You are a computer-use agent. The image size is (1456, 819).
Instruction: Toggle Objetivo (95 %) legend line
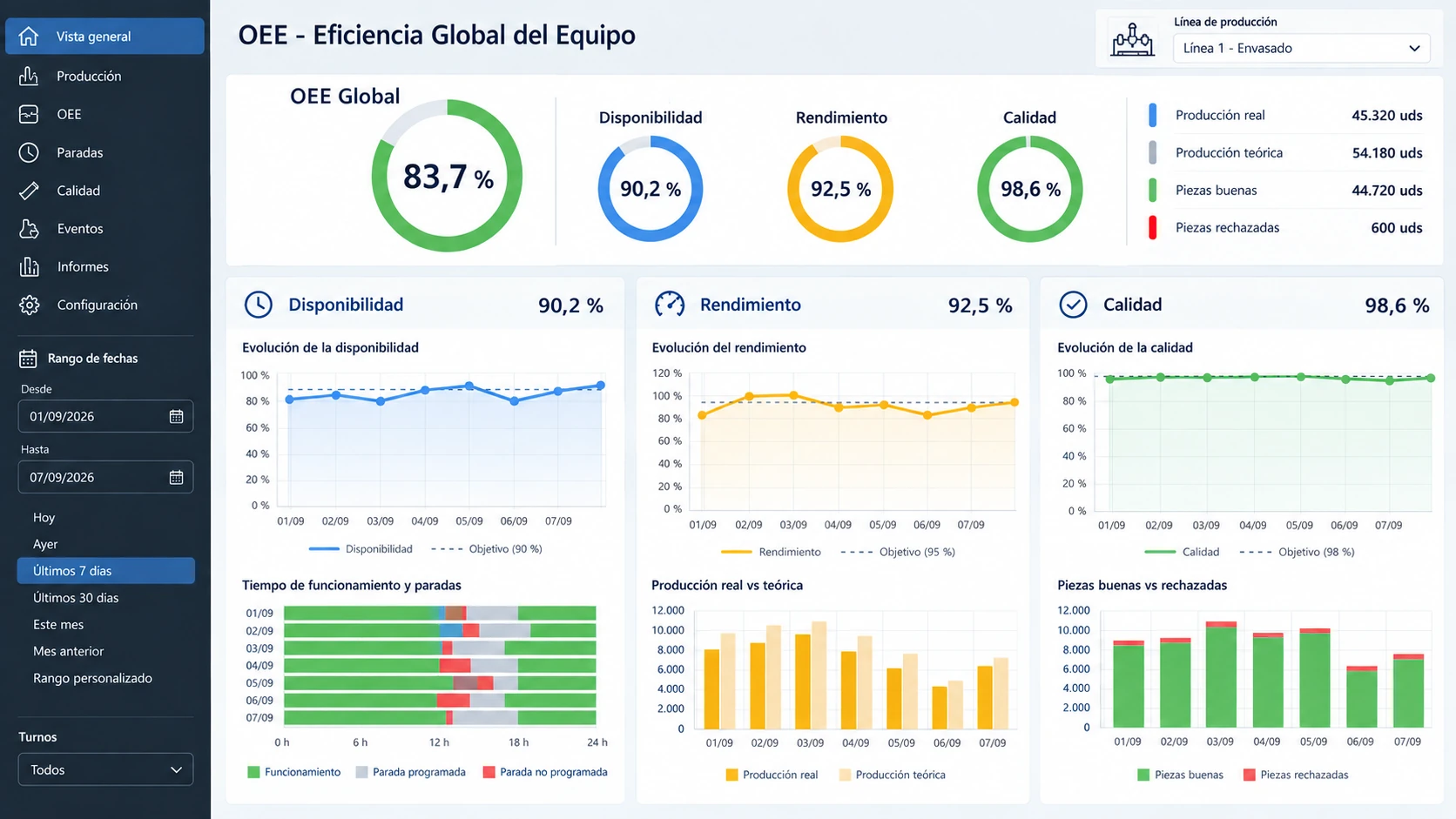[x=898, y=552]
